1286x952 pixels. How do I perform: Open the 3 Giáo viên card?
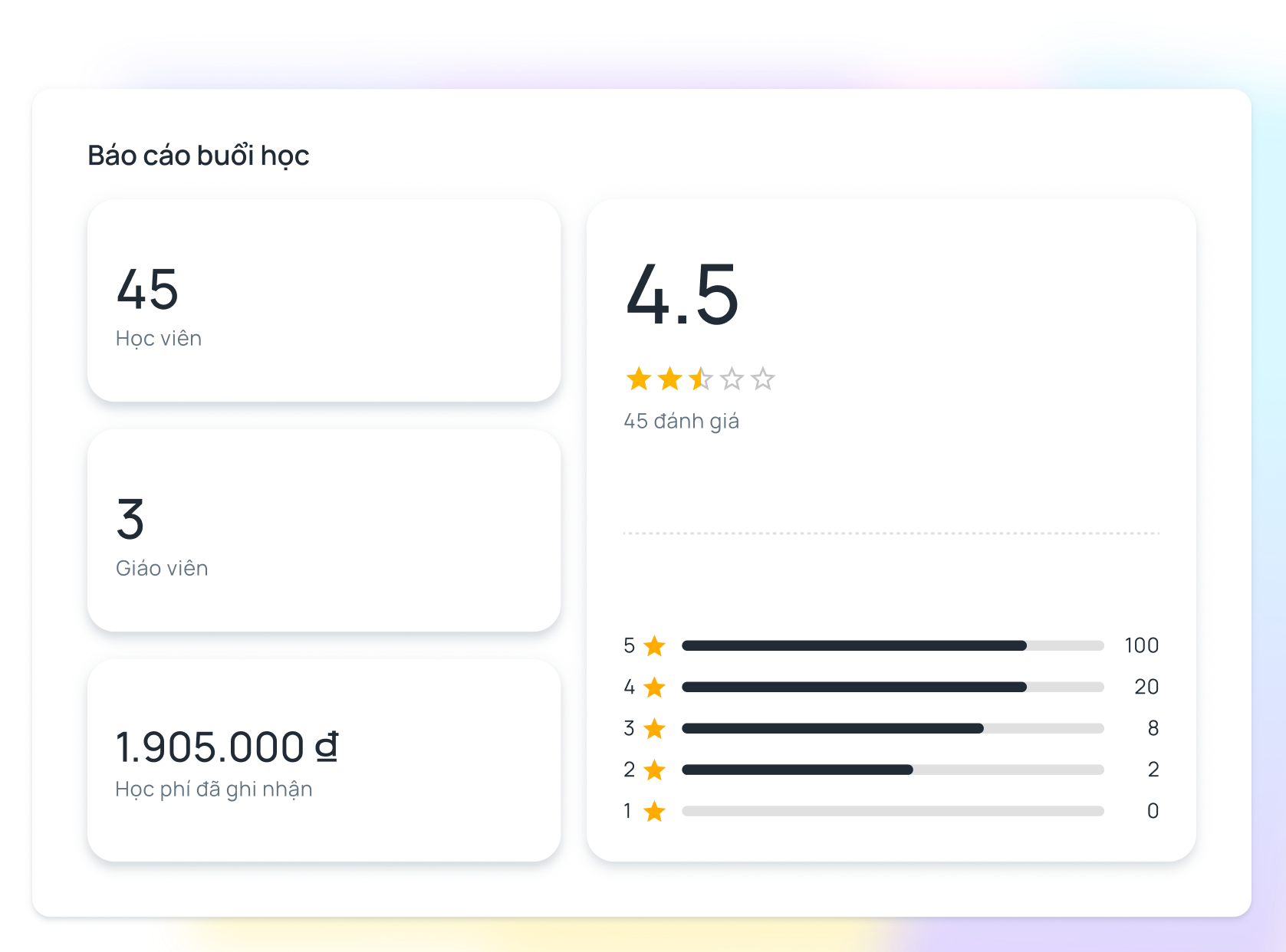click(324, 530)
